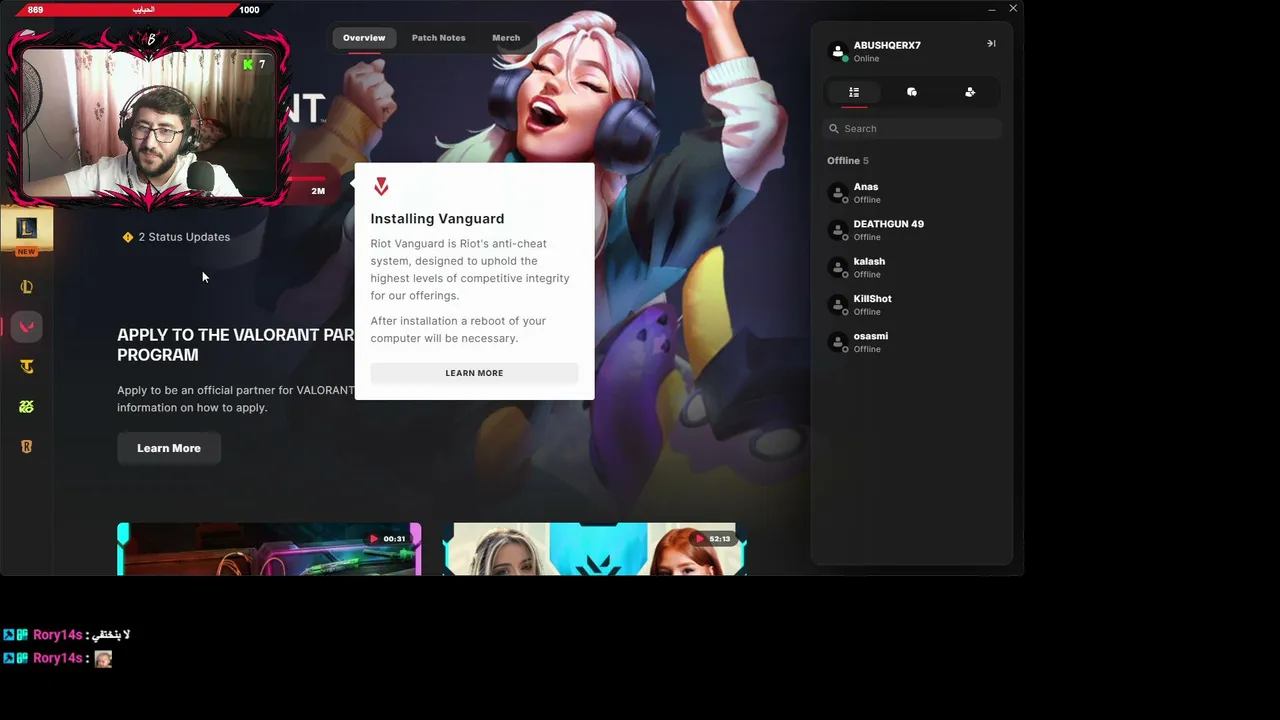This screenshot has height=720, width=1280.
Task: Select friend name kalash
Action: tap(869, 262)
